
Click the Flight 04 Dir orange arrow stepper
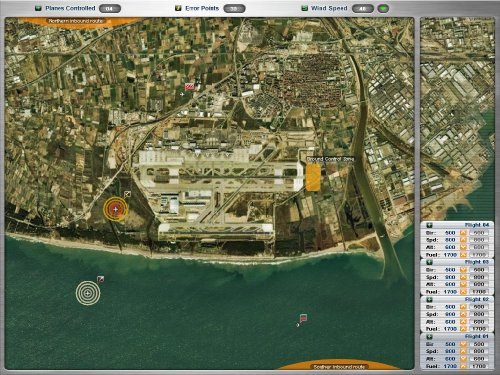pyautogui.click(x=463, y=233)
